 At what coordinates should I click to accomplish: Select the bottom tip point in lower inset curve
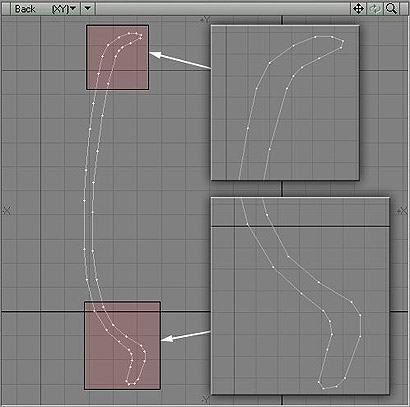[323, 388]
